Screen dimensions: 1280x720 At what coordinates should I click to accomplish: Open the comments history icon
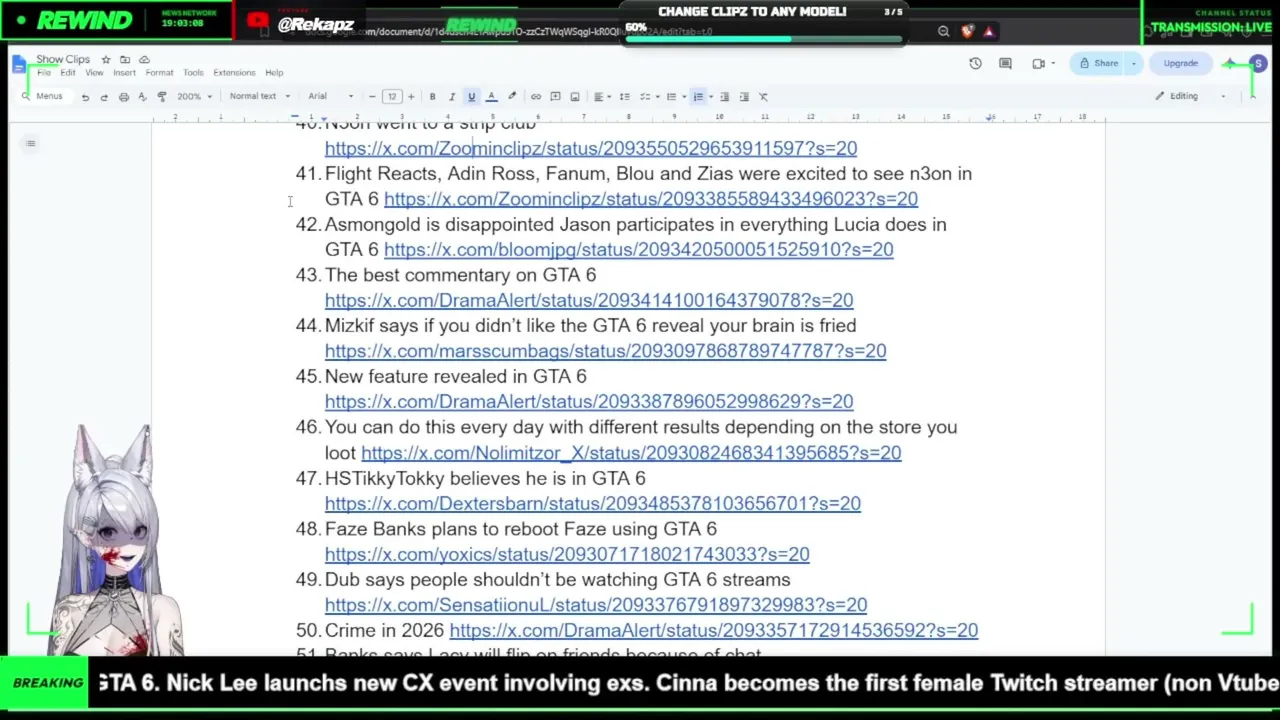pyautogui.click(x=1006, y=64)
